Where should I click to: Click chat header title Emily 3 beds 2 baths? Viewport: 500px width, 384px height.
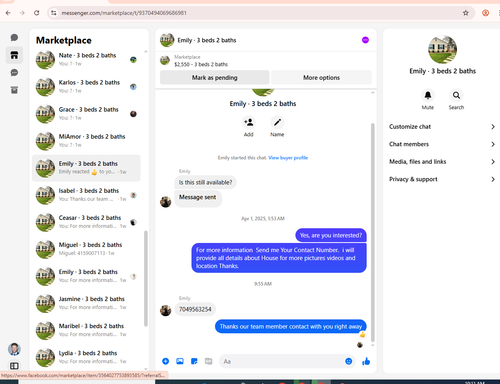(207, 40)
